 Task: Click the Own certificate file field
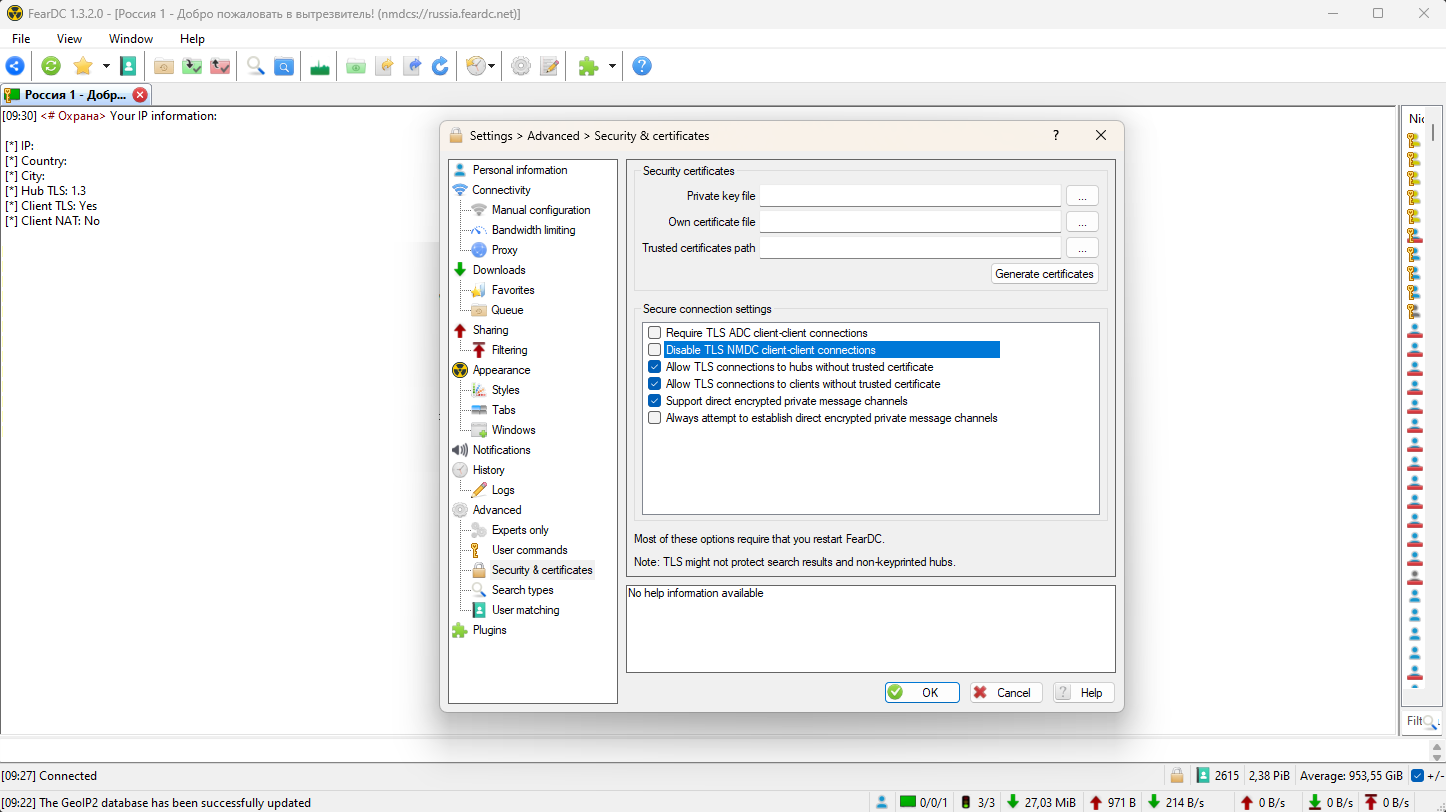pos(910,222)
